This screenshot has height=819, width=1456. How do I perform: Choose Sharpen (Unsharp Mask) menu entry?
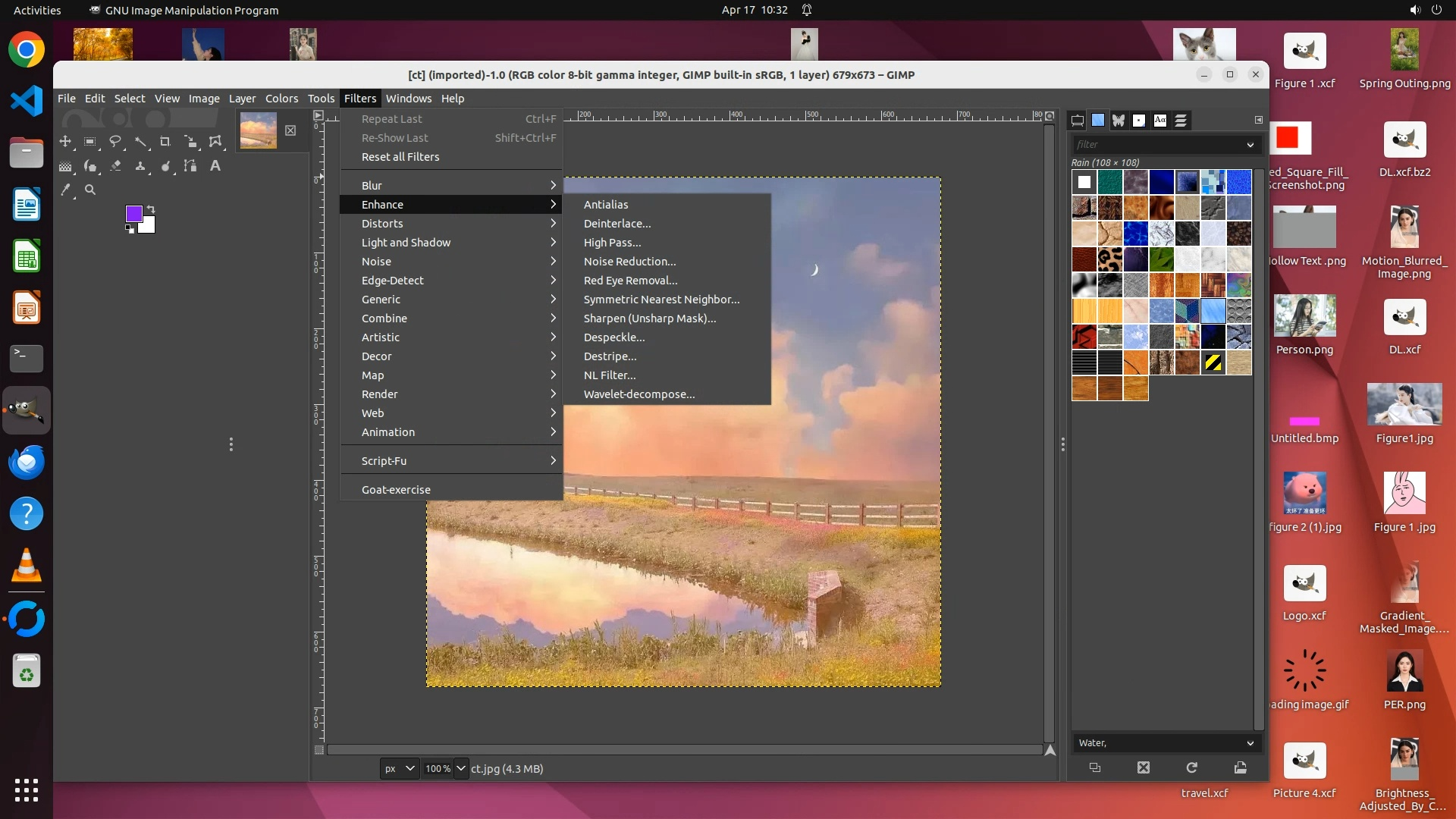(x=649, y=318)
